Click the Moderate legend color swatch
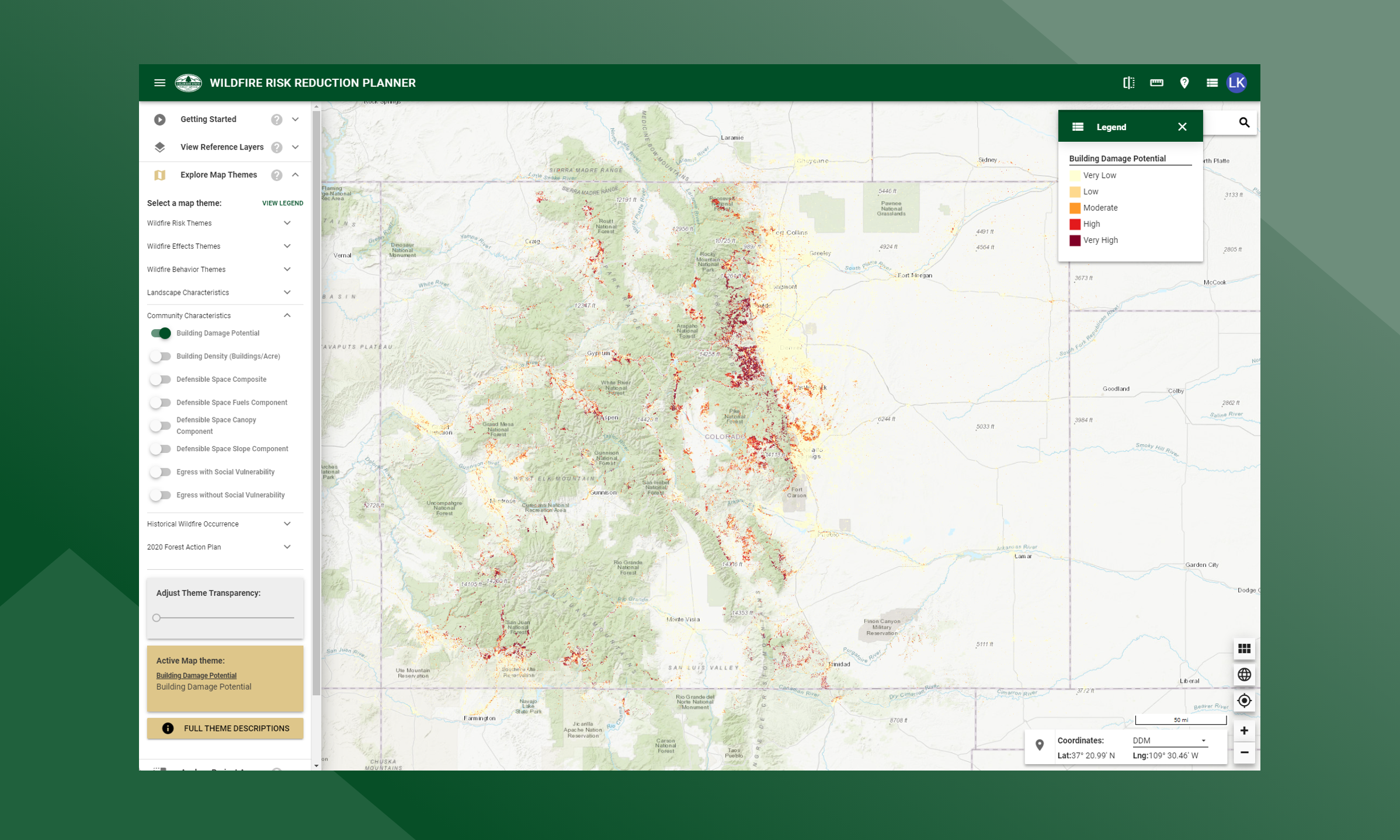1400x840 pixels. pos(1075,208)
